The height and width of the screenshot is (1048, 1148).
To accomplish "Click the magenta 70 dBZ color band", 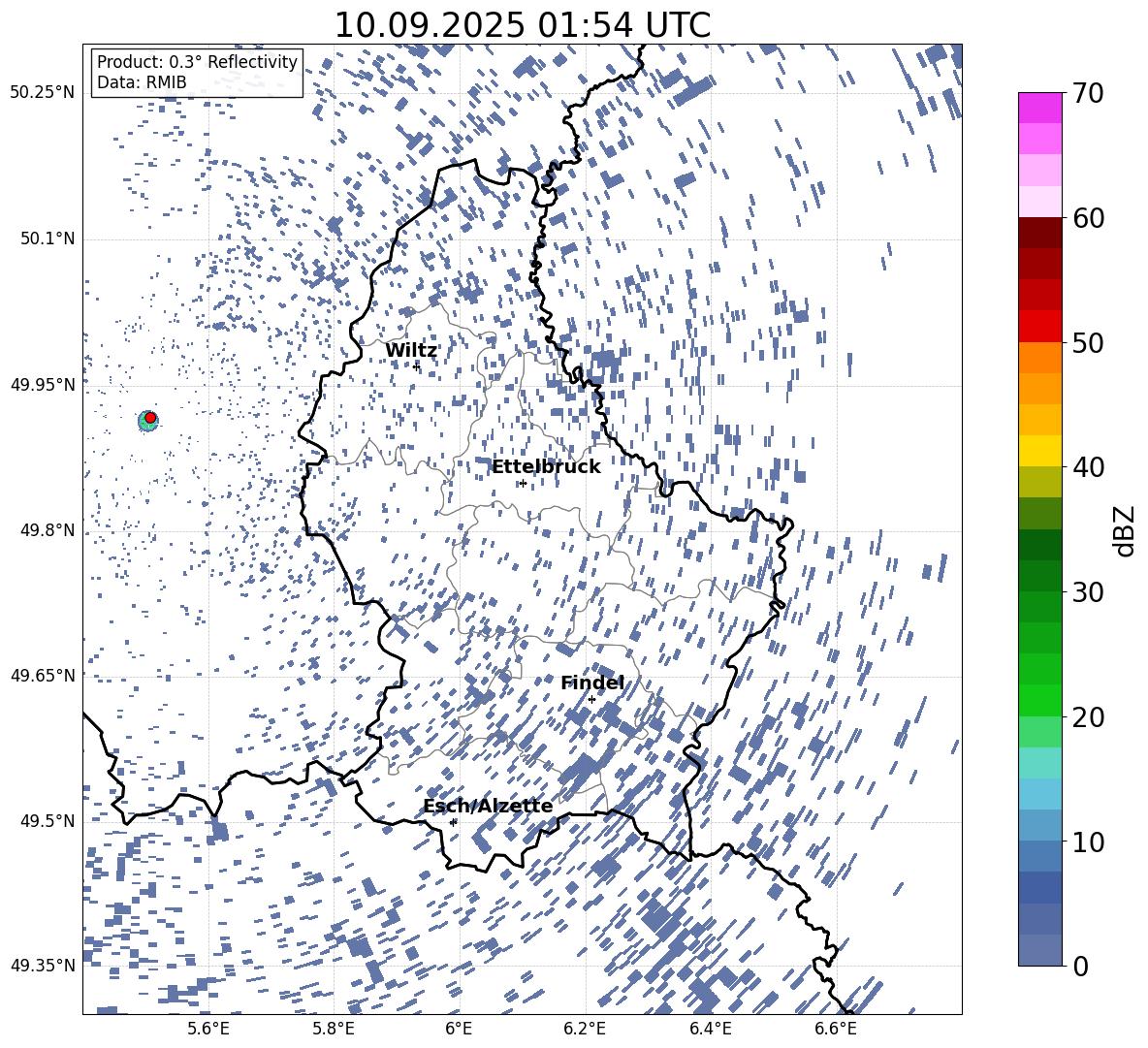I will click(x=1039, y=109).
